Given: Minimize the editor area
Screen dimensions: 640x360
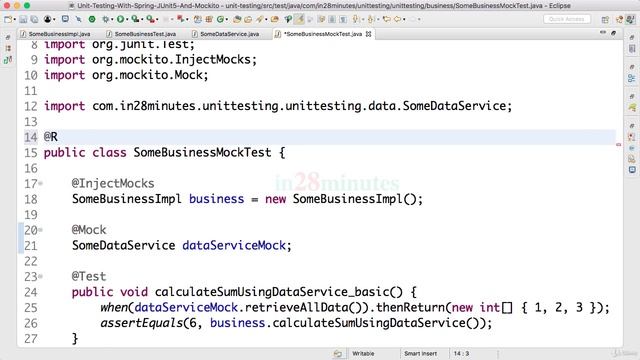Looking at the screenshot, I should click(x=603, y=32).
